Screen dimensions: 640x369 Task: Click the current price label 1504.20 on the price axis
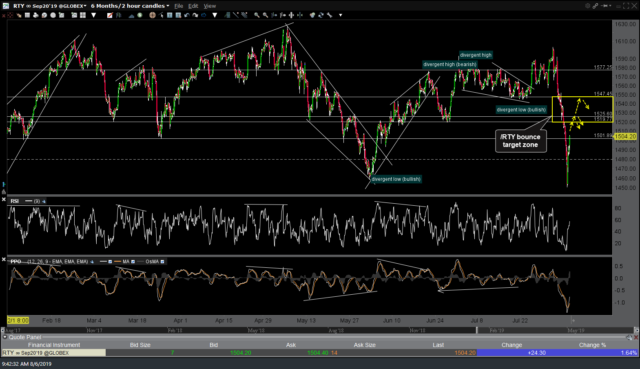[625, 136]
